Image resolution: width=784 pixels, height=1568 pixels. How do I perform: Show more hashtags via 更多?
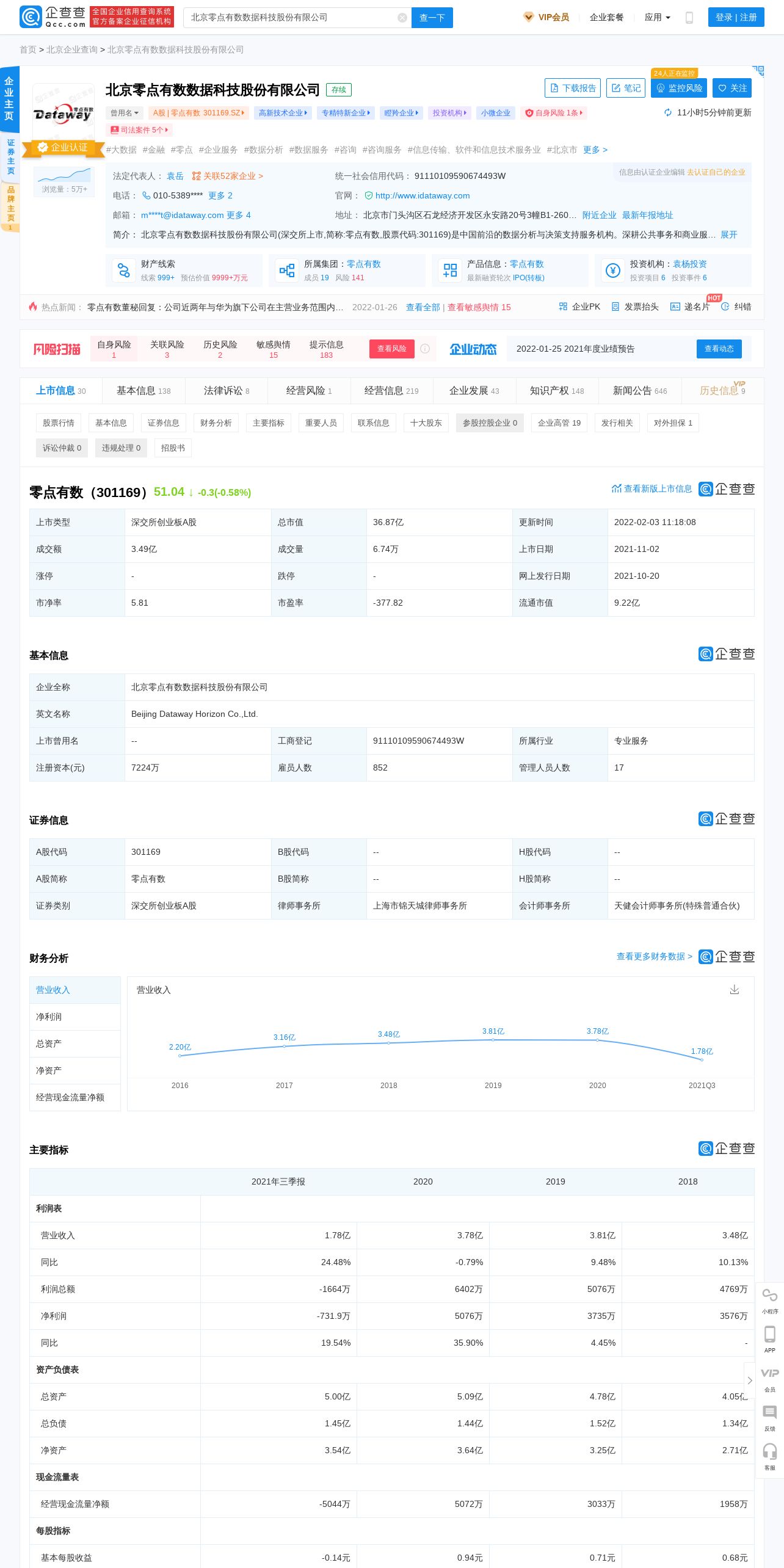(595, 150)
